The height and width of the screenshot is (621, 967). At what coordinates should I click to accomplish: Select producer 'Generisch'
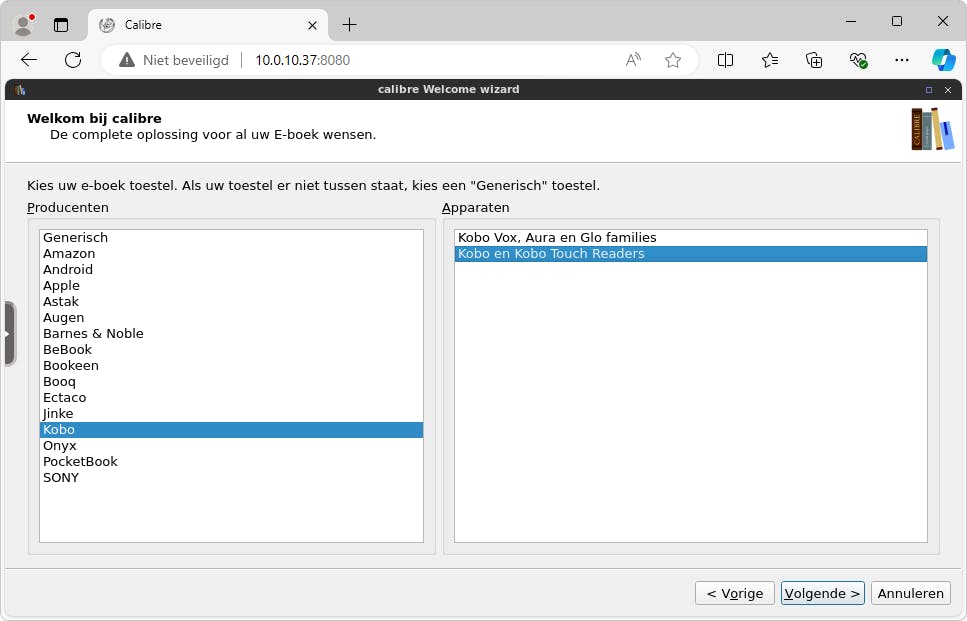[231, 237]
